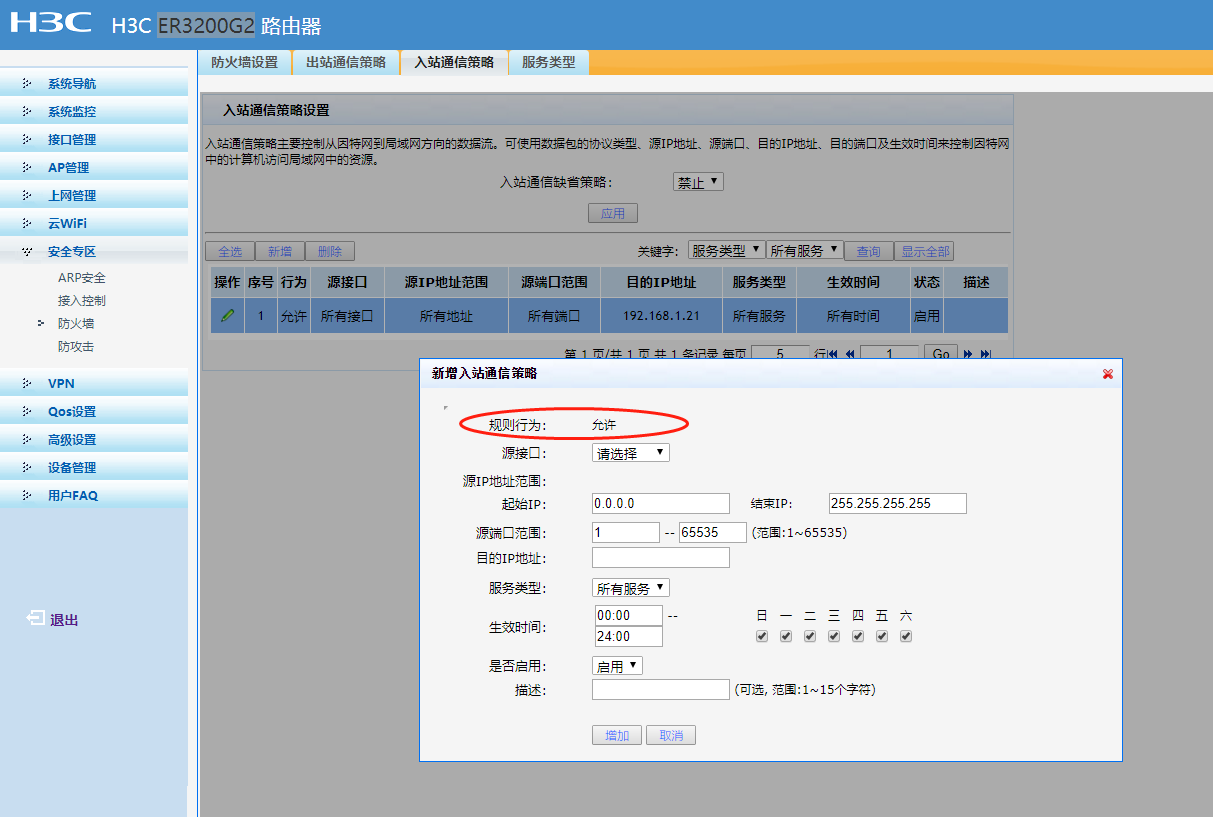Image resolution: width=1213 pixels, height=817 pixels.
Task: Click the green pencil edit icon in rule 1
Action: [x=227, y=315]
